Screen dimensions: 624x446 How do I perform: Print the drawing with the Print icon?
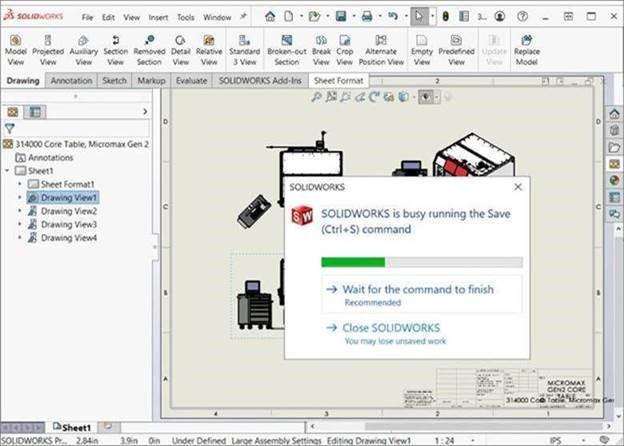point(367,16)
